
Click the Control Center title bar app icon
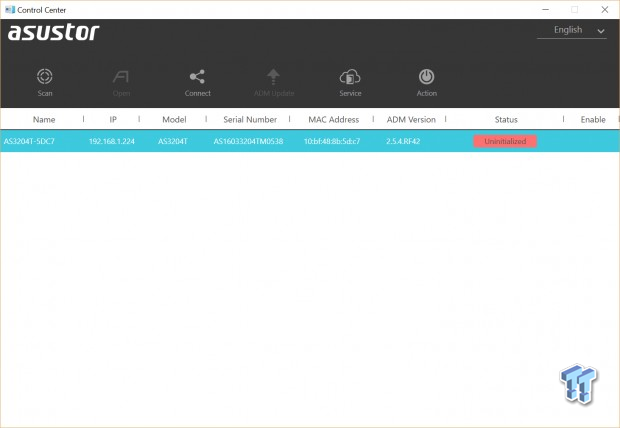point(10,9)
